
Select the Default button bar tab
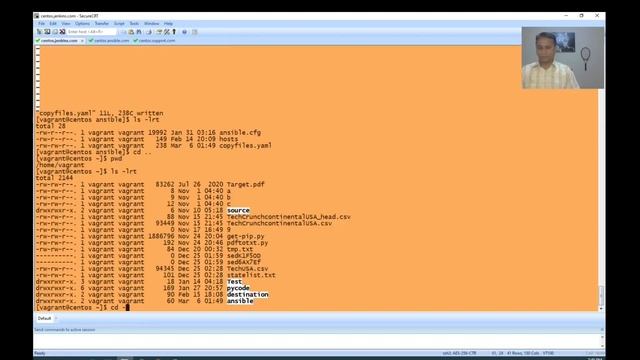pyautogui.click(x=44, y=318)
